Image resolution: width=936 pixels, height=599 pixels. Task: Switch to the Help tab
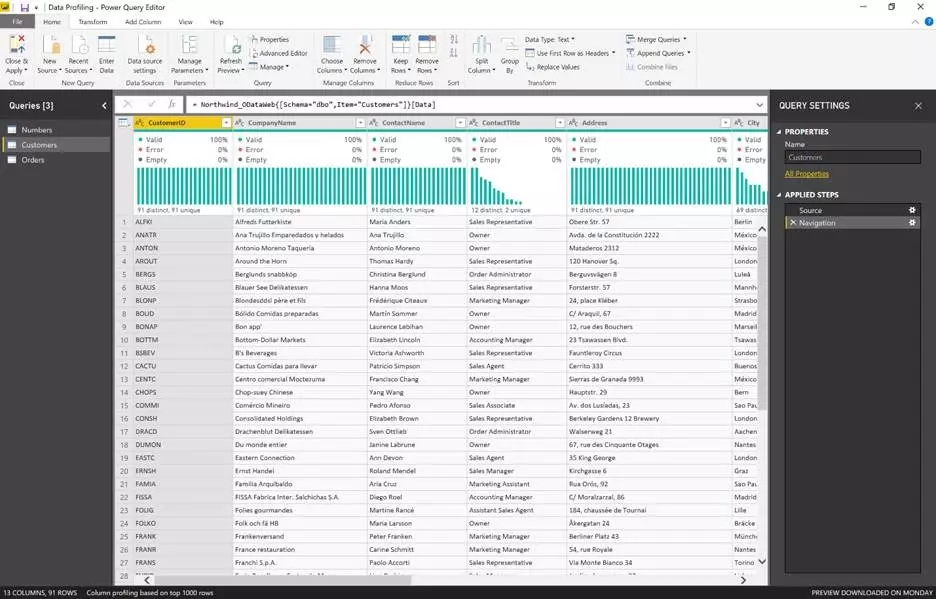tap(217, 21)
